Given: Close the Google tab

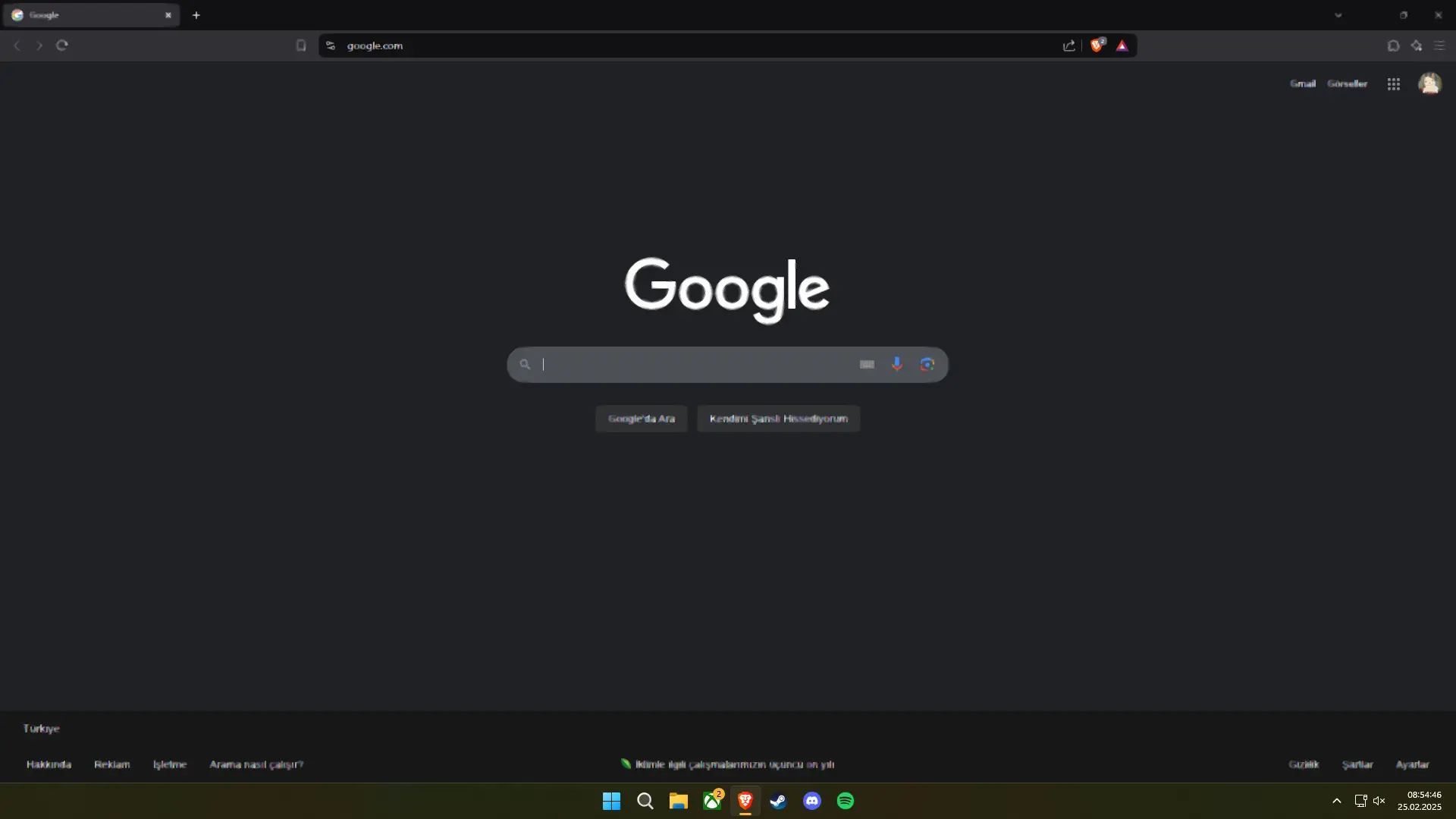Looking at the screenshot, I should [168, 15].
